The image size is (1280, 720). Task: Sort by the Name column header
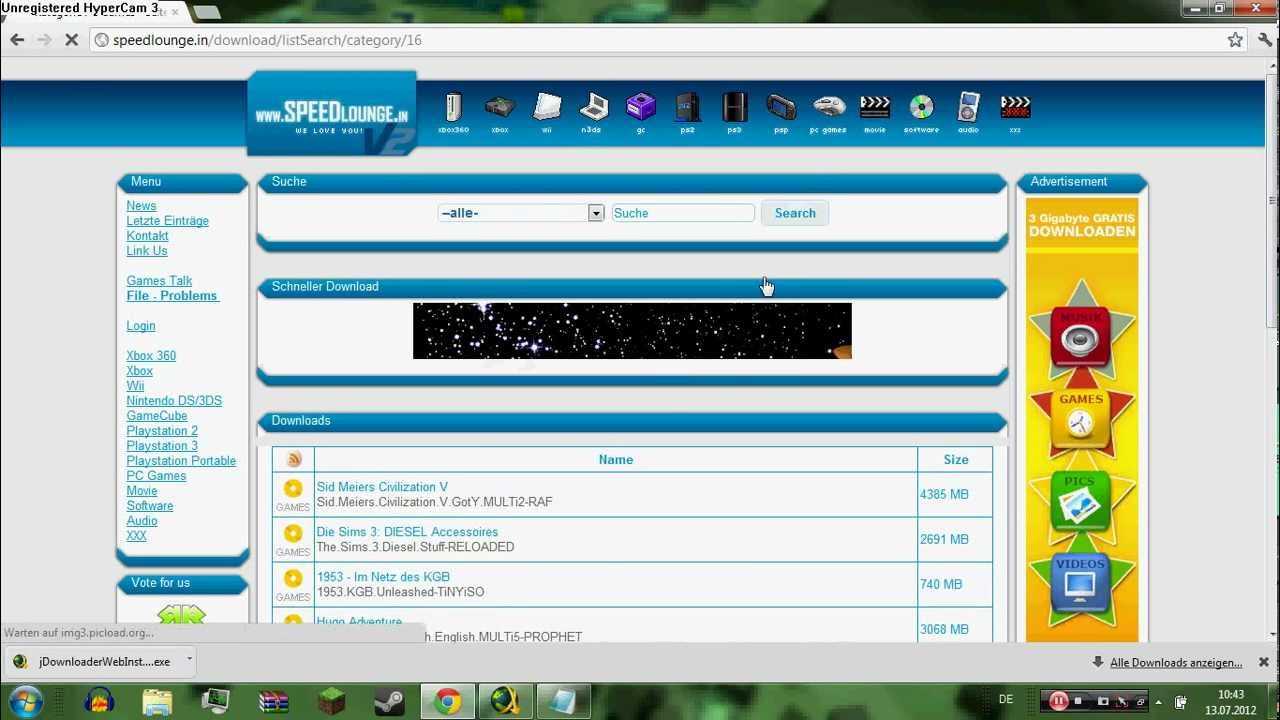pyautogui.click(x=616, y=460)
